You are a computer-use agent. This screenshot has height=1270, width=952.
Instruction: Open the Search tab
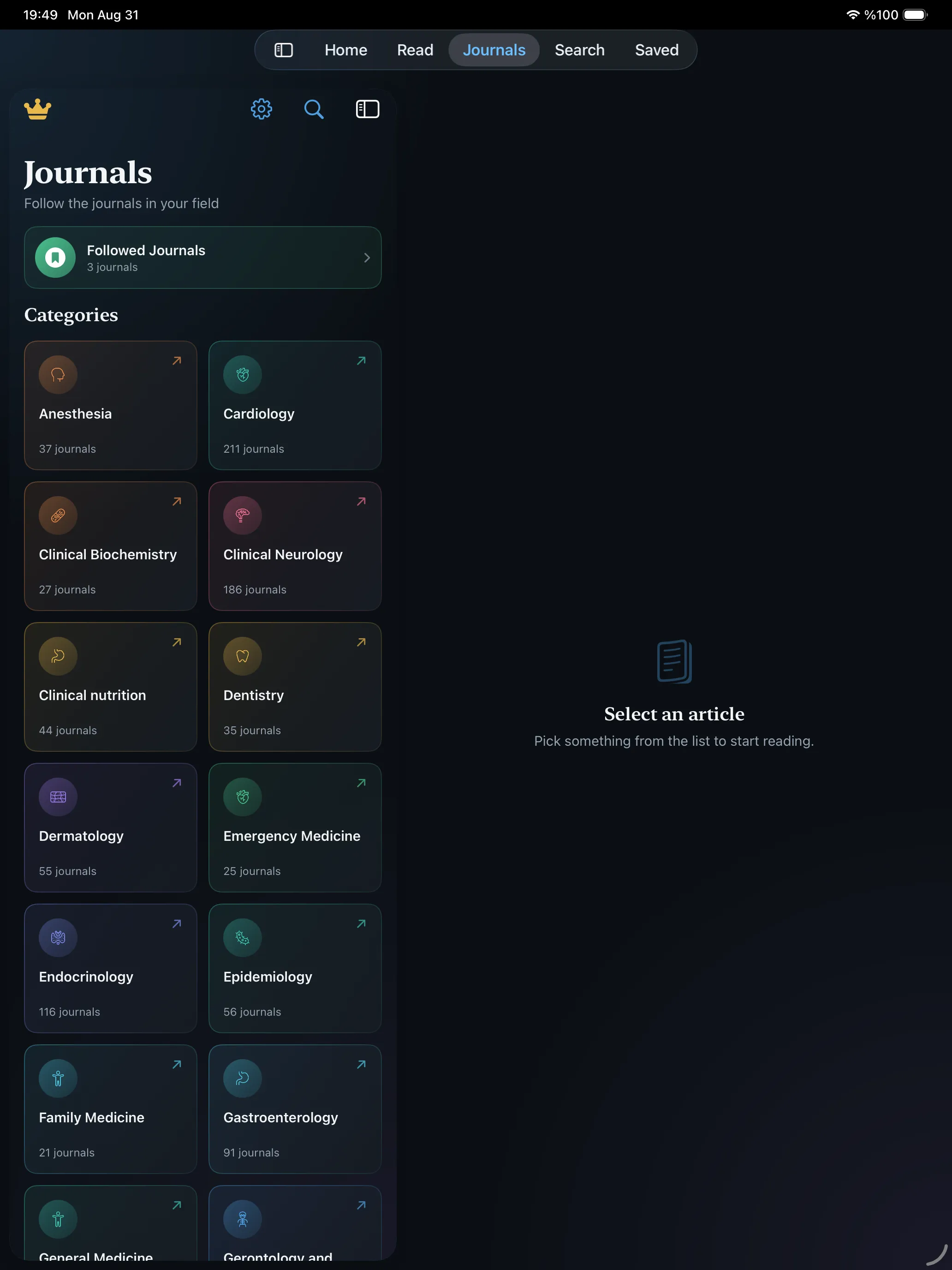coord(580,50)
